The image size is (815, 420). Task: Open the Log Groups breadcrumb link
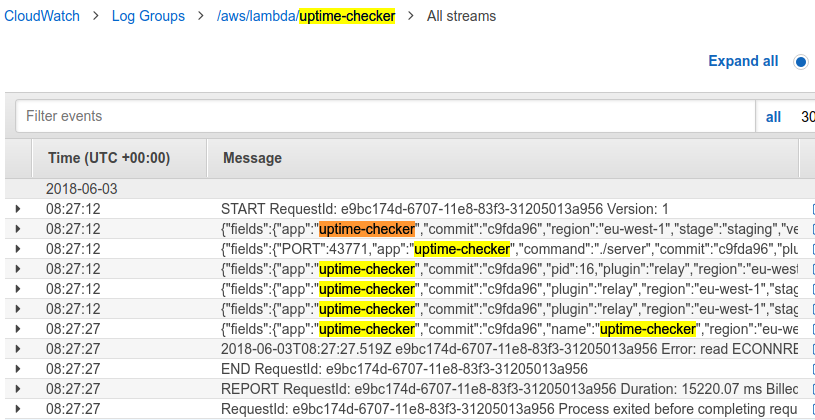tap(148, 16)
